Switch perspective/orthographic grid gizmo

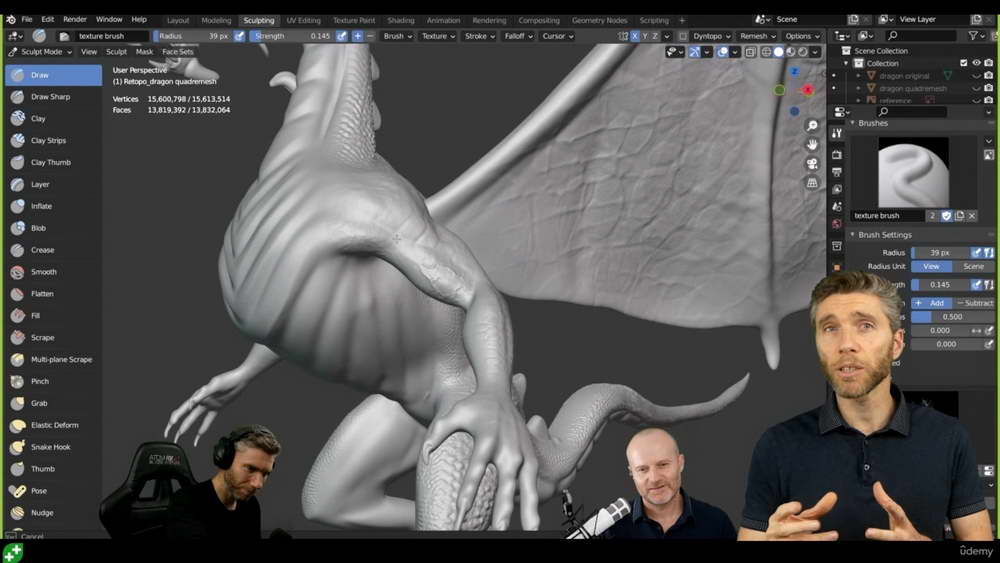click(812, 183)
